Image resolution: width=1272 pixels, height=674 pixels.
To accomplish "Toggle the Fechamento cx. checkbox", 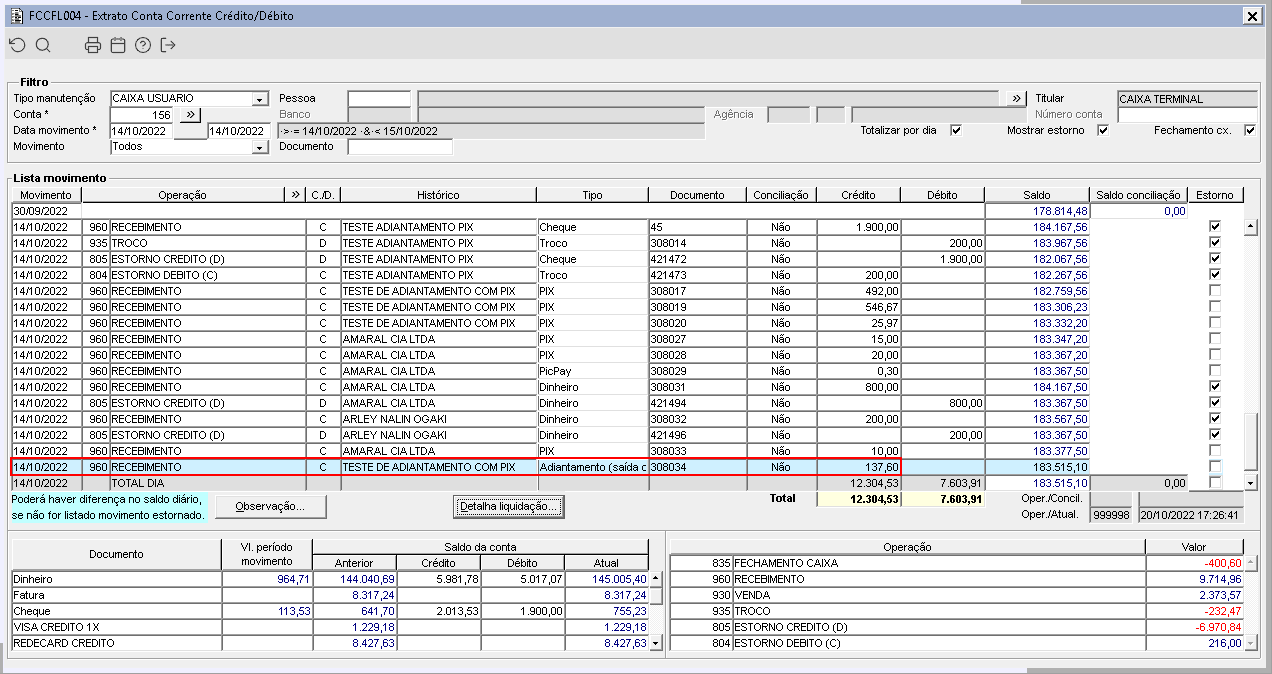I will coord(1250,131).
